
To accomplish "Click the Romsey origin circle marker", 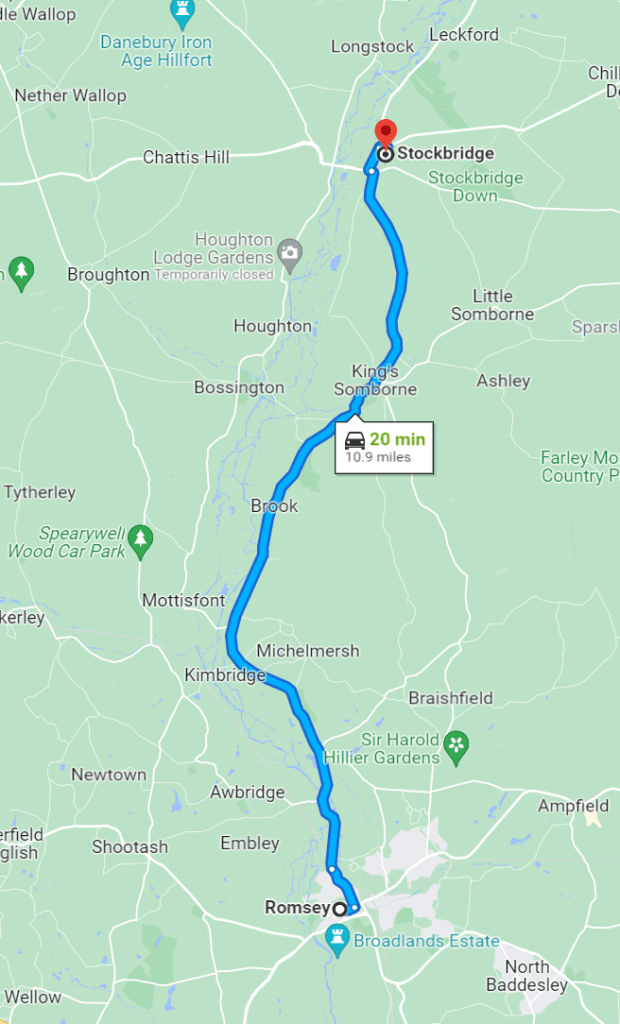I will coord(340,909).
